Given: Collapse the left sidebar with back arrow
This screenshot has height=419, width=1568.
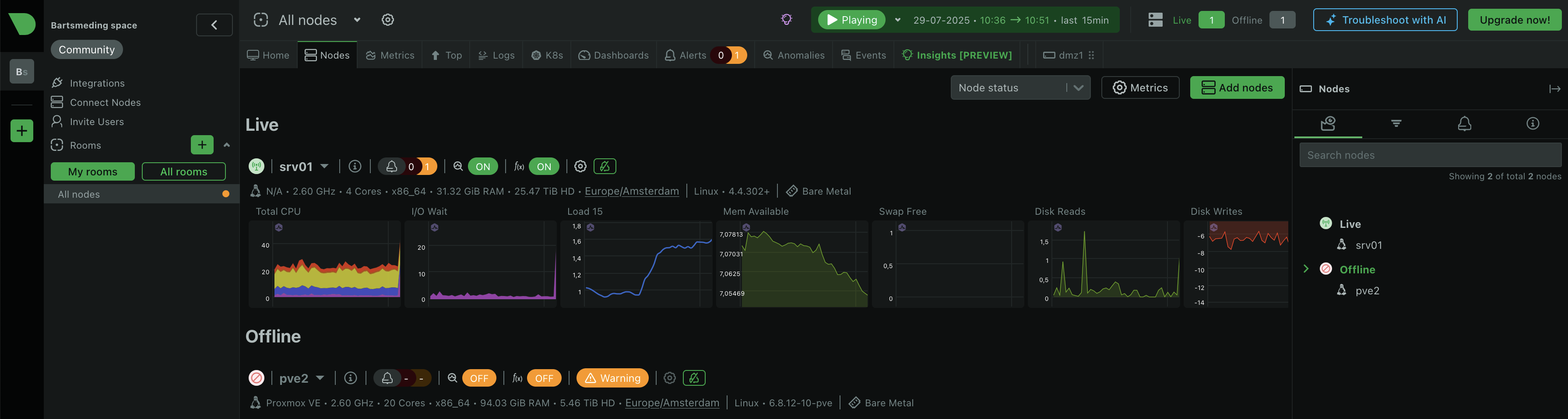Looking at the screenshot, I should tap(214, 25).
